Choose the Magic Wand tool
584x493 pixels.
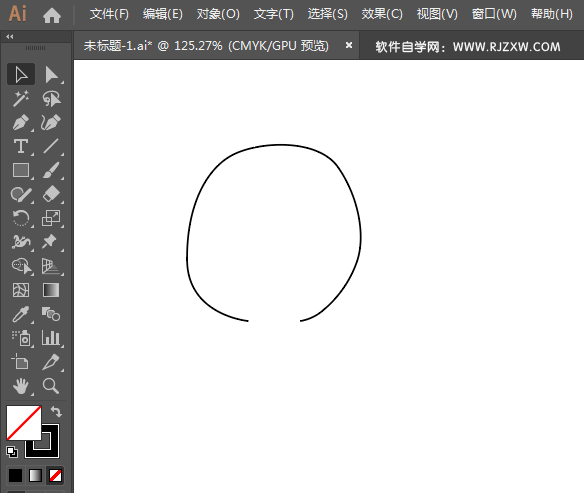tap(21, 99)
